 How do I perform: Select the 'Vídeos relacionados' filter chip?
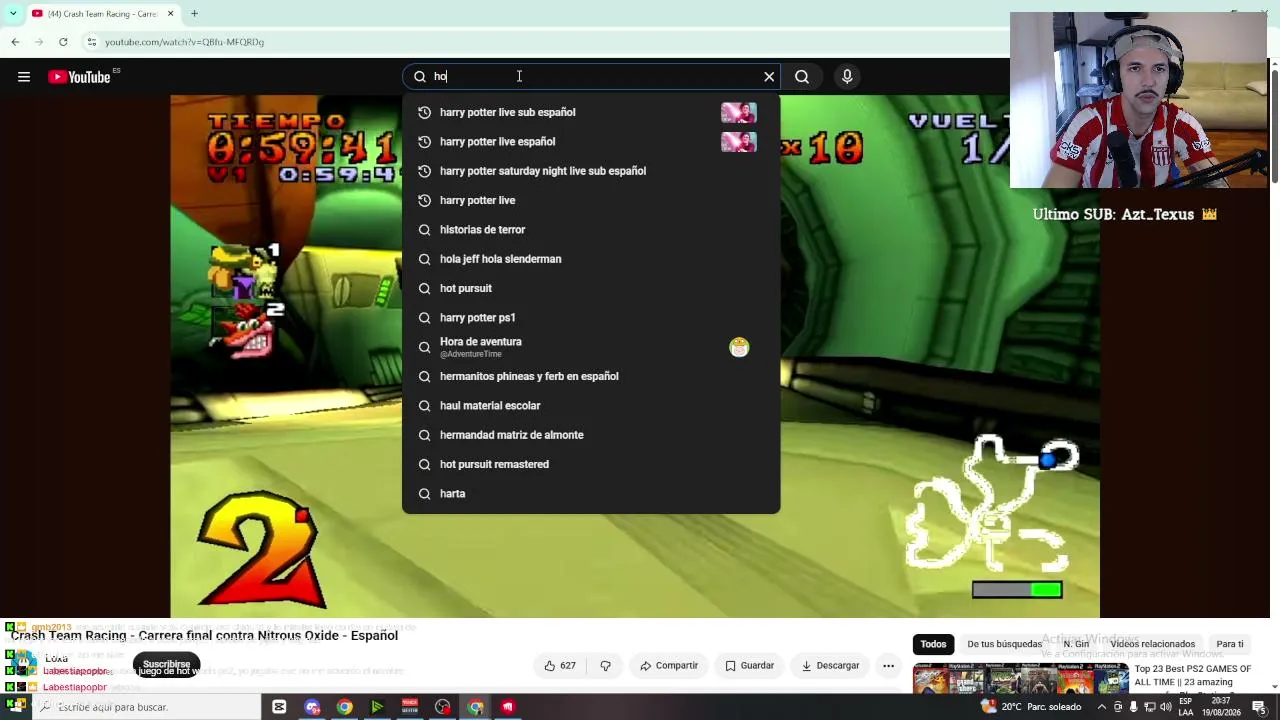click(1152, 644)
